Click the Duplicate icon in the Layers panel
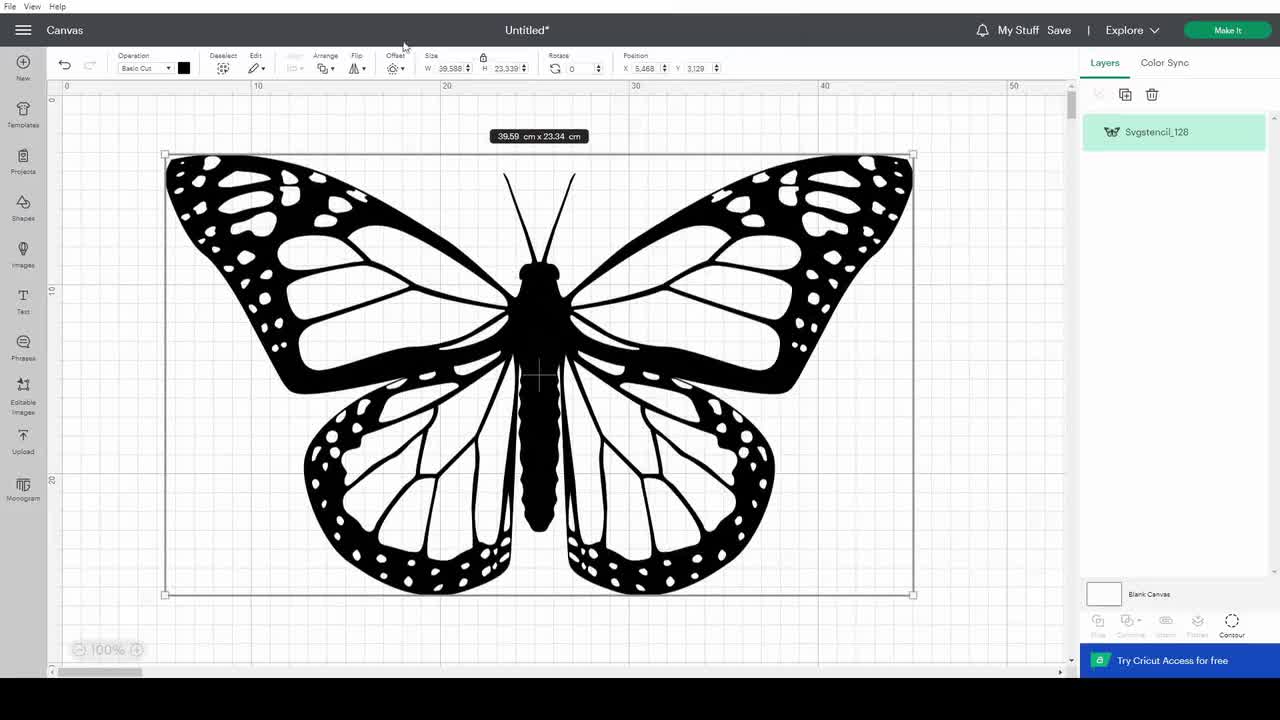Viewport: 1280px width, 720px height. [1125, 94]
